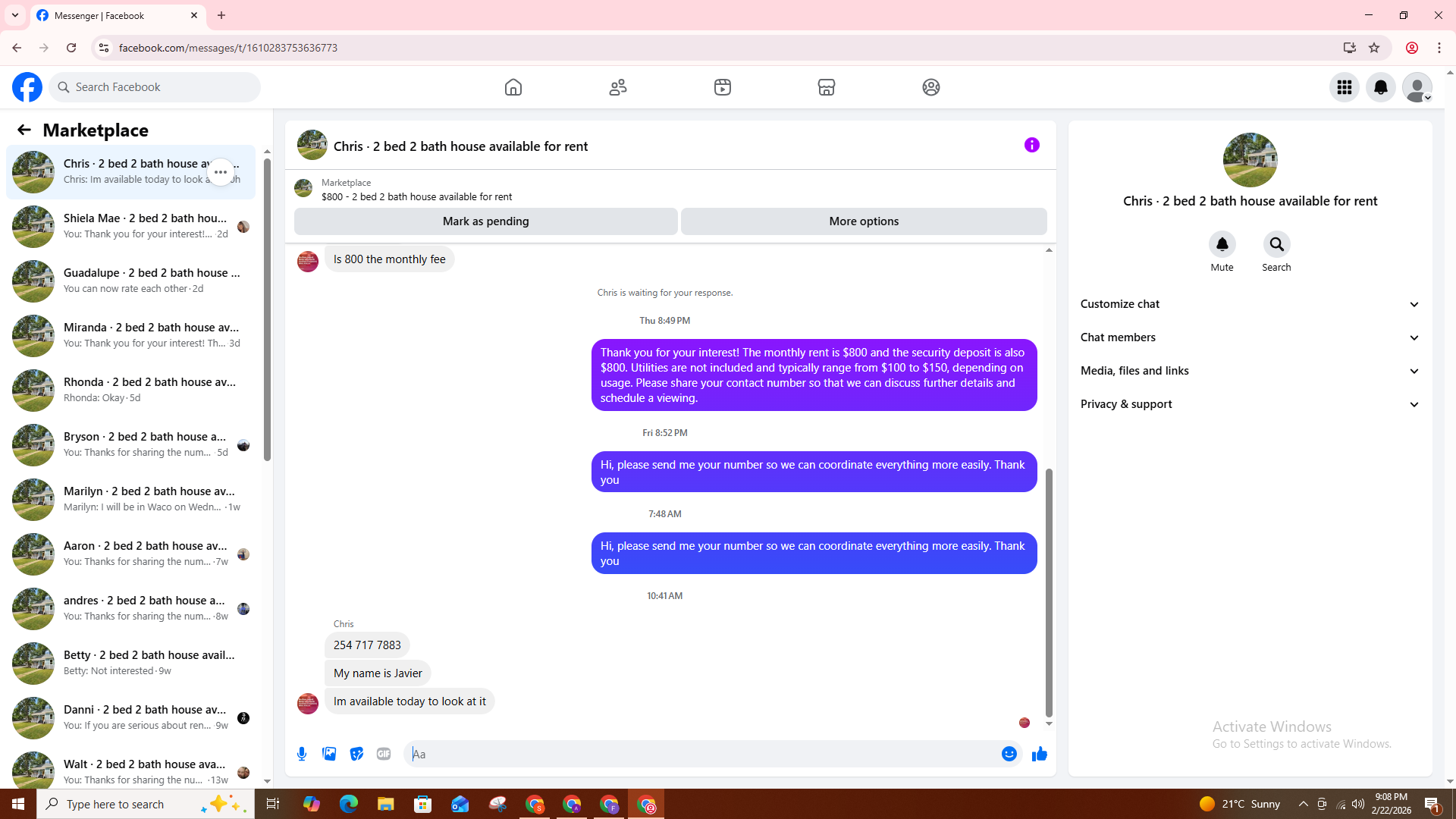Go back from Marketplace chats list
The image size is (1456, 819).
[24, 130]
